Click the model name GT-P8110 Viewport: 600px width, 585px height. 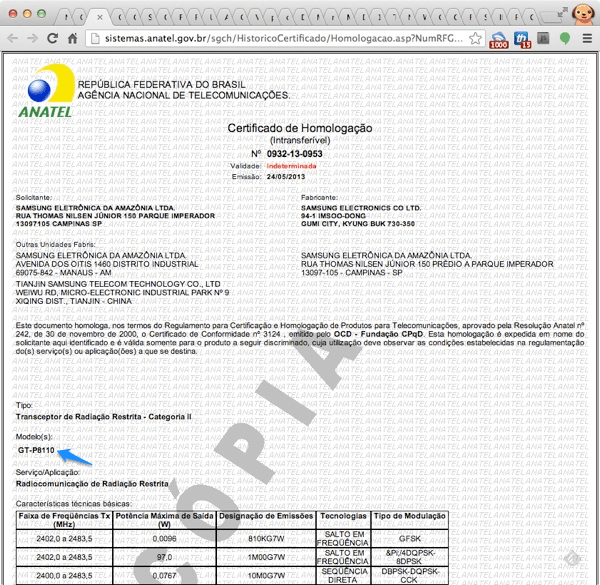click(36, 450)
